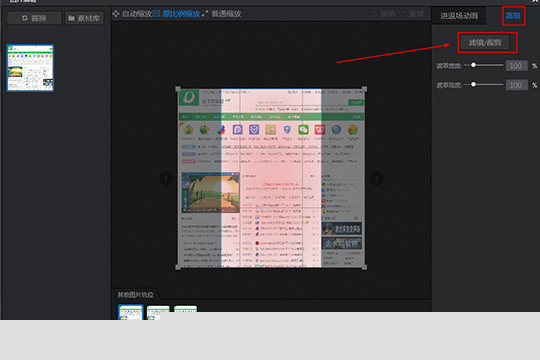Screen dimensions: 540x360
Task: Select the highlighted first track thumbnail at bottom
Action: pos(131,312)
